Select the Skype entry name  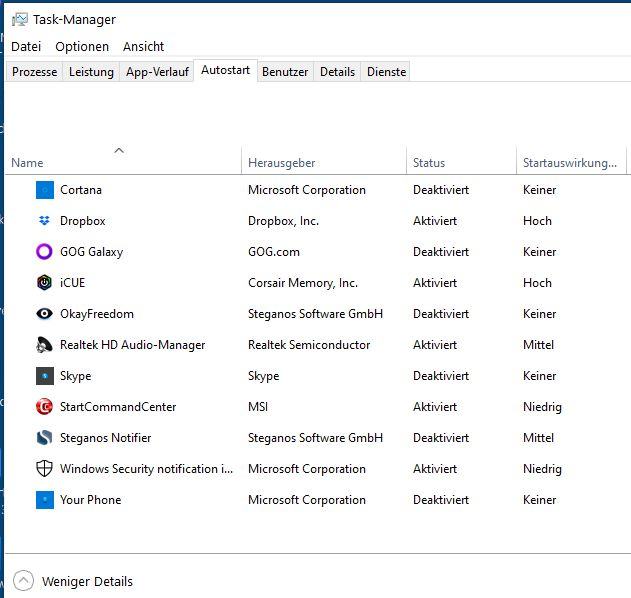(75, 376)
